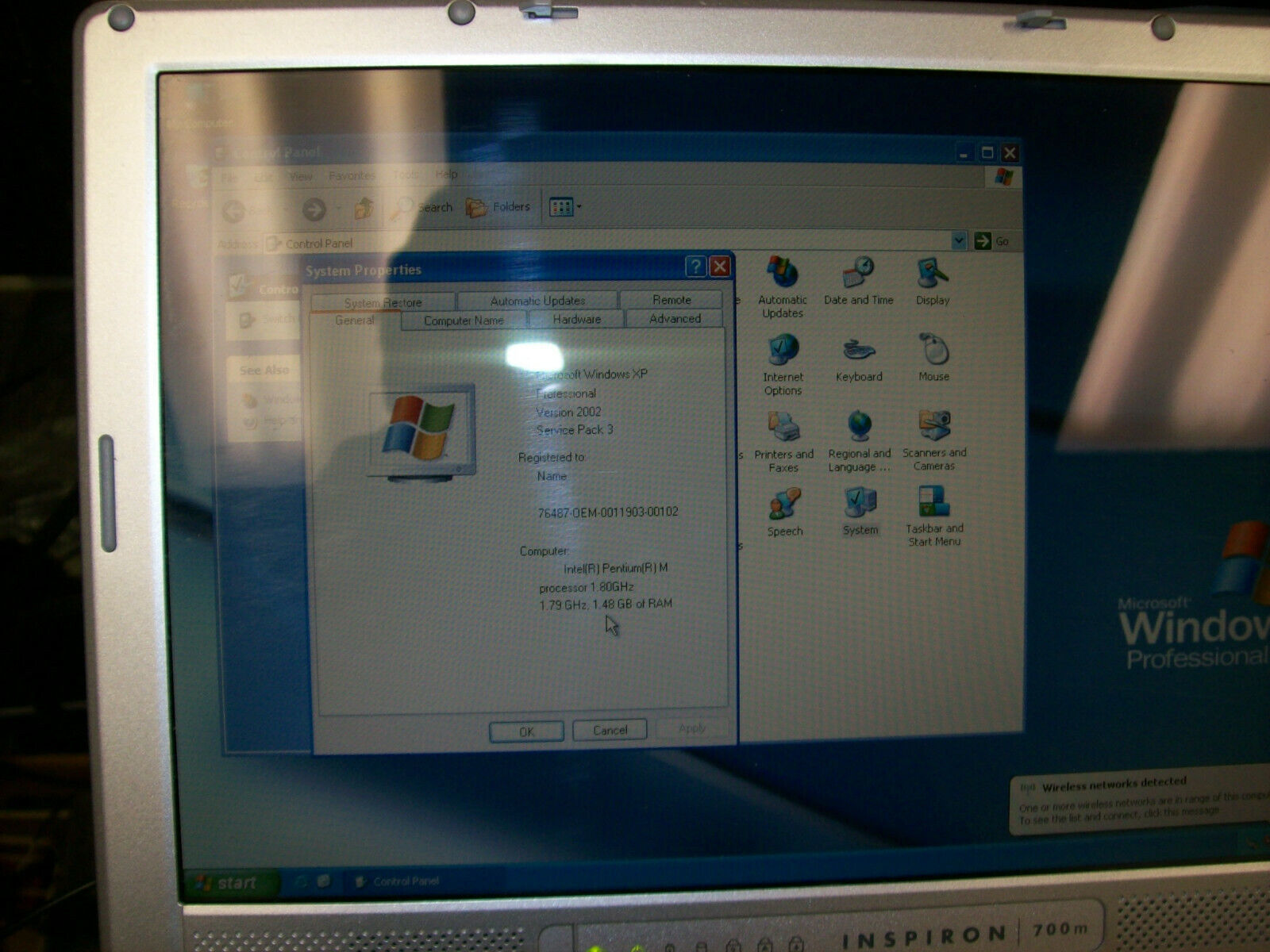The height and width of the screenshot is (952, 1270).
Task: Click the System Properties help question-mark button
Action: pyautogui.click(x=695, y=267)
